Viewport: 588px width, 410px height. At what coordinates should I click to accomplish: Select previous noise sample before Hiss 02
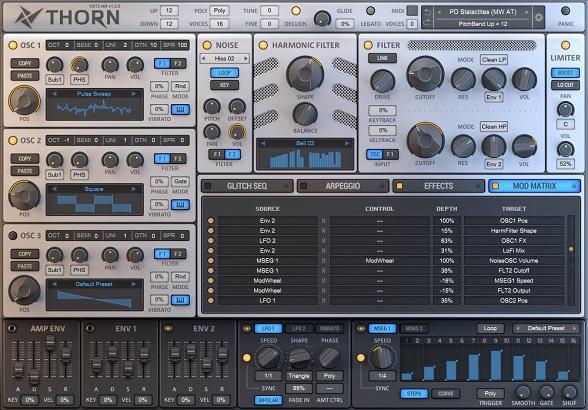(x=204, y=59)
